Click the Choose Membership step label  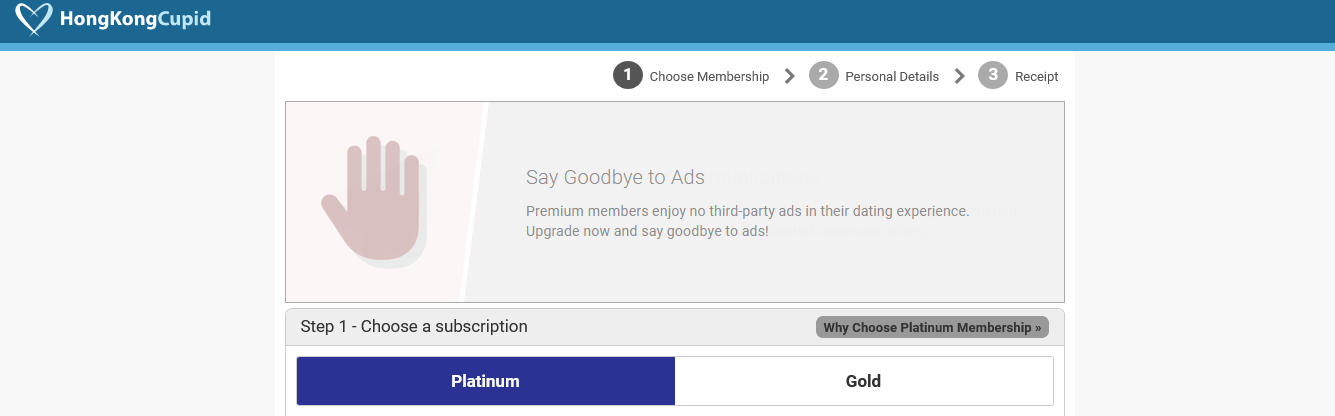[709, 76]
